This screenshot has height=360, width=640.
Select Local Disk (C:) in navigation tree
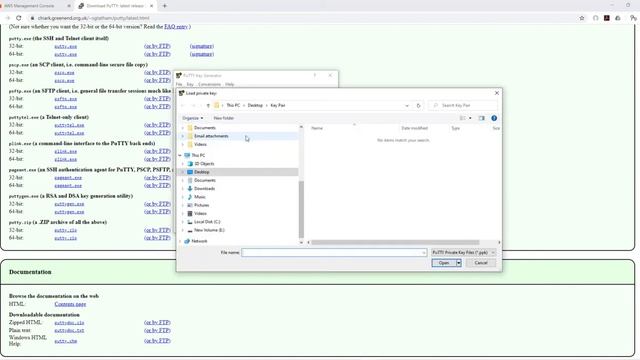tap(207, 222)
